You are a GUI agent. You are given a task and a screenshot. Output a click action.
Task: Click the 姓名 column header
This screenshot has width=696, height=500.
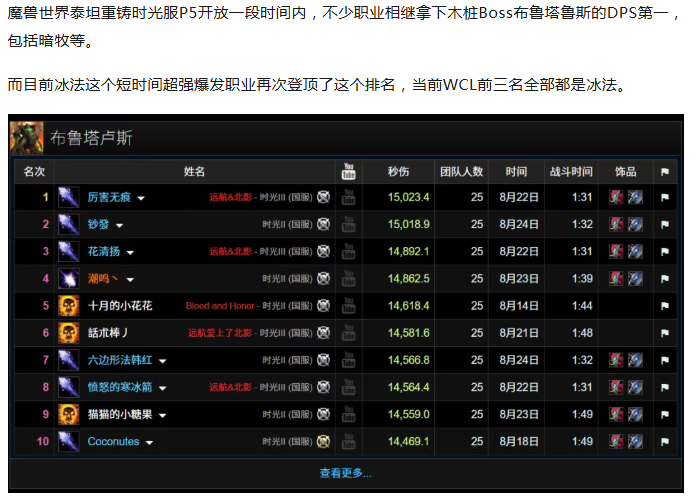pos(194,171)
